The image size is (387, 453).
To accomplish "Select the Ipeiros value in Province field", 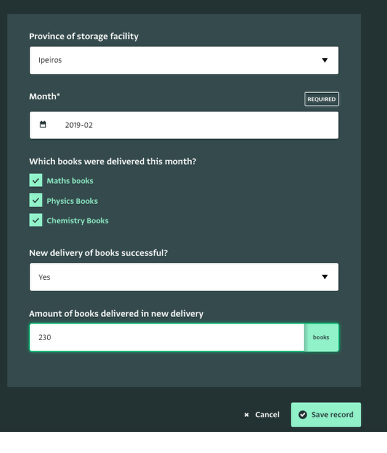I will click(50, 60).
